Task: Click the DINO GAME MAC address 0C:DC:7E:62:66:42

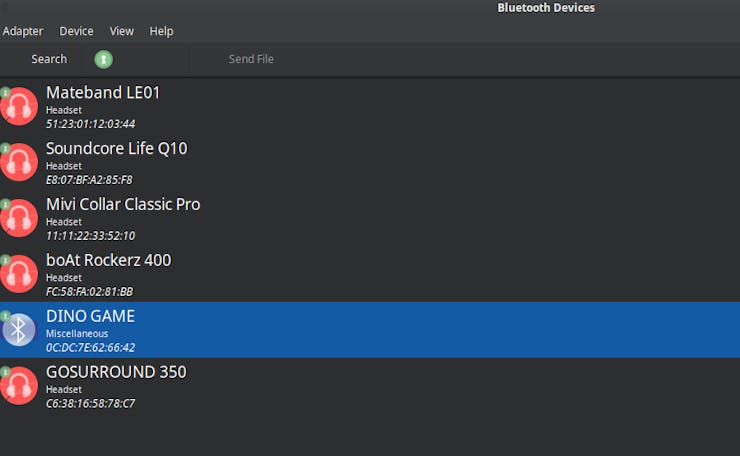Action: 90,348
